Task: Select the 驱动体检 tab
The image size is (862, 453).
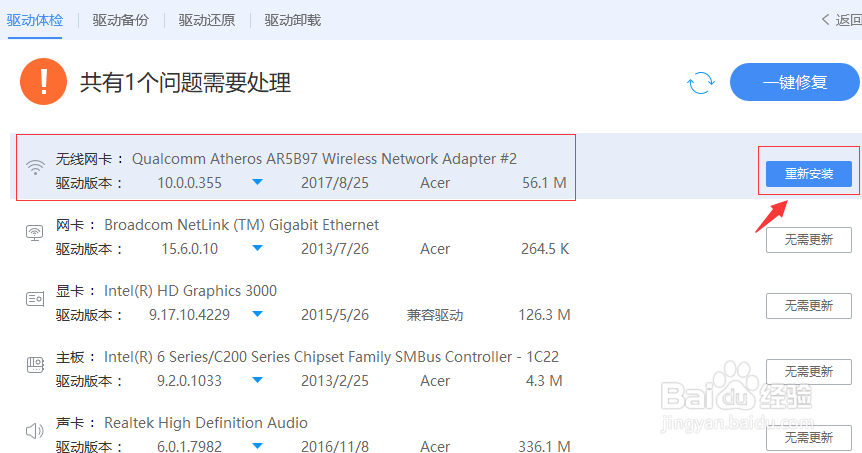Action: click(x=34, y=20)
